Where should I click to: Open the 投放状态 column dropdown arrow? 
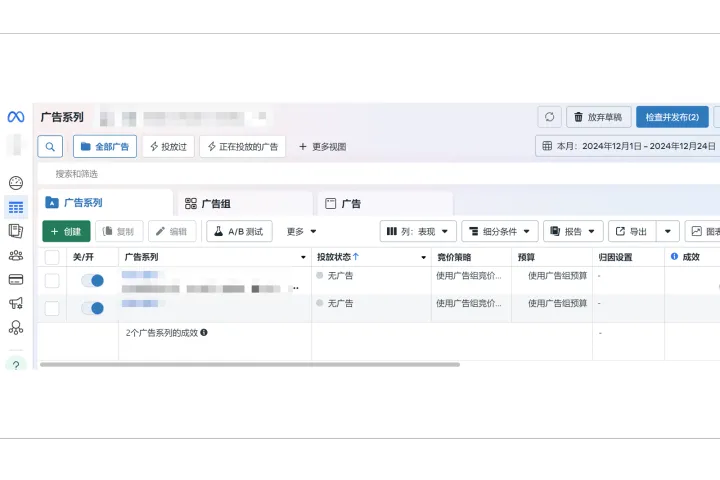click(x=423, y=257)
